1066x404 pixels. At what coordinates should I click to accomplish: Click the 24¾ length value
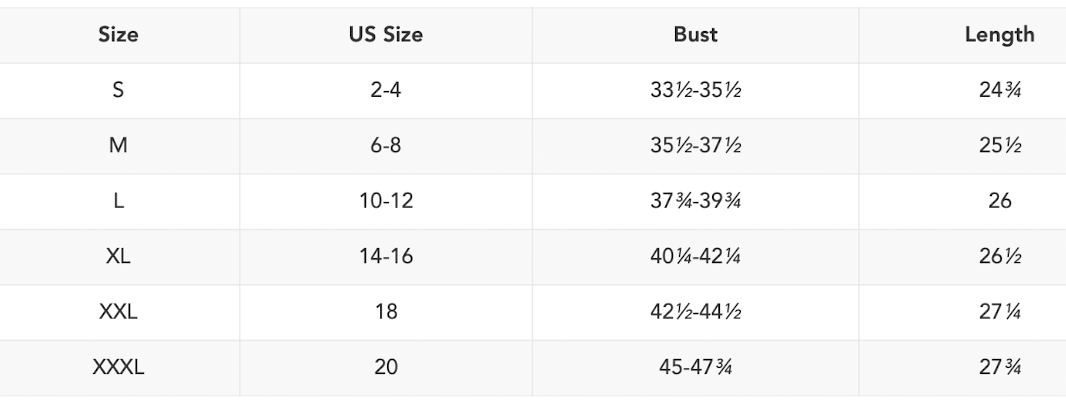(x=999, y=91)
